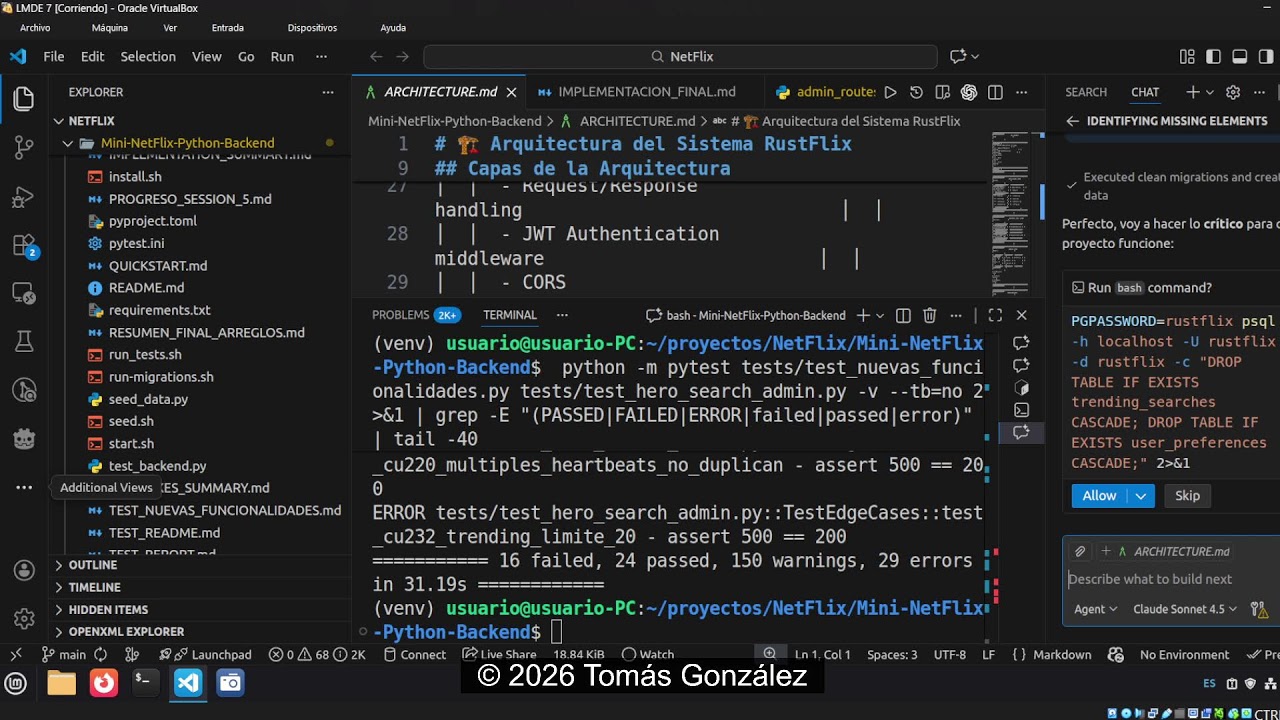Screen dimensions: 1280x720
Task: Close the terminal panel
Action: tap(1021, 315)
